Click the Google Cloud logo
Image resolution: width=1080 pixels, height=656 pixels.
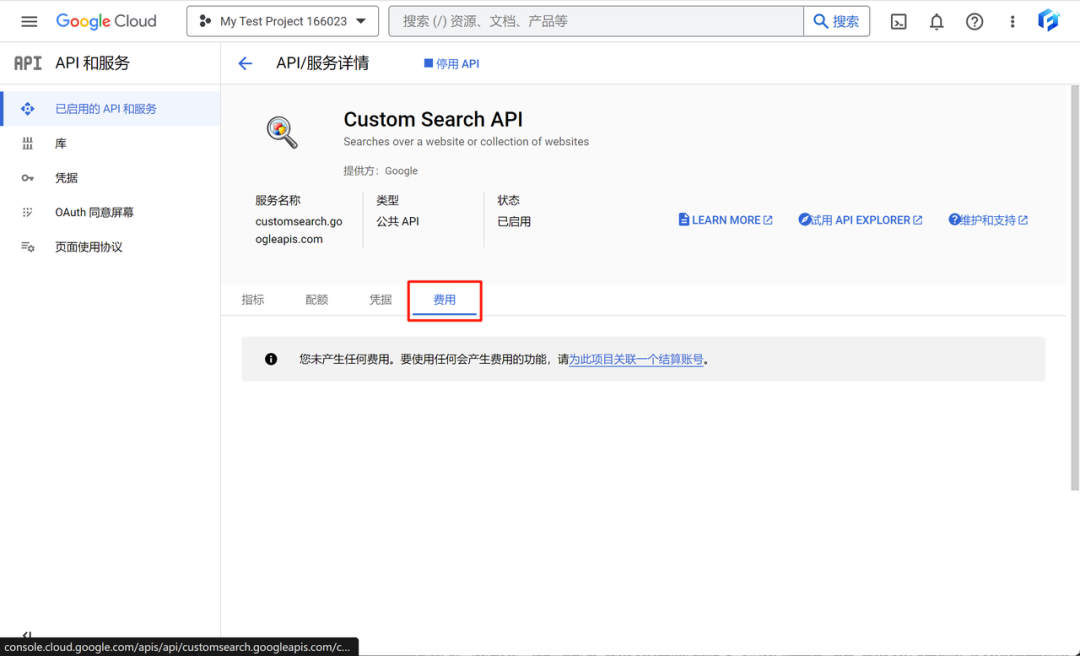(x=106, y=21)
